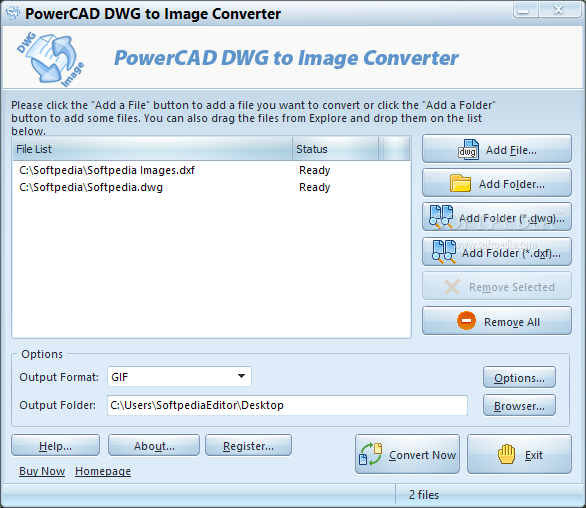Open the Output Format dropdown arrow

pos(241,376)
